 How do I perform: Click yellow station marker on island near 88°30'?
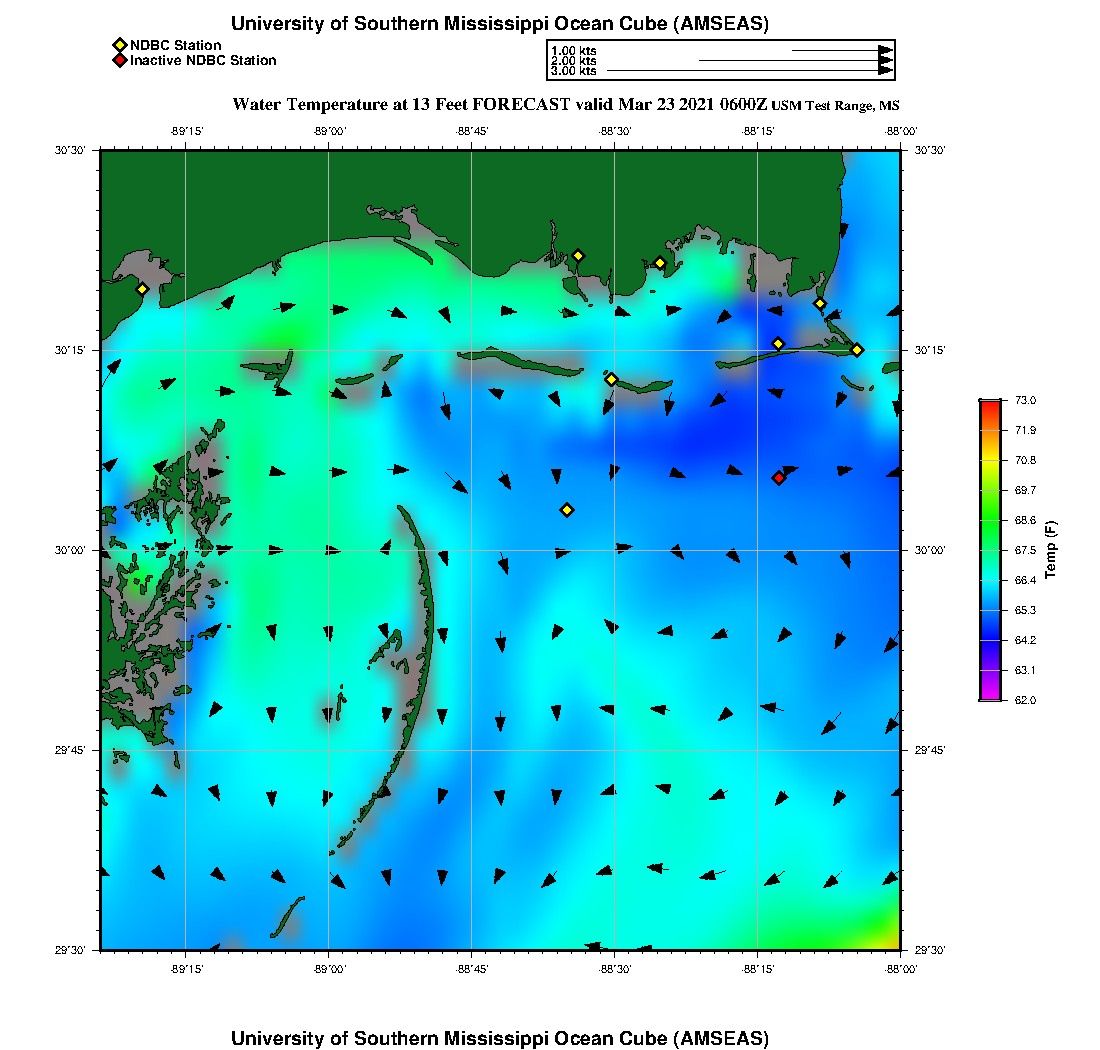coord(611,379)
